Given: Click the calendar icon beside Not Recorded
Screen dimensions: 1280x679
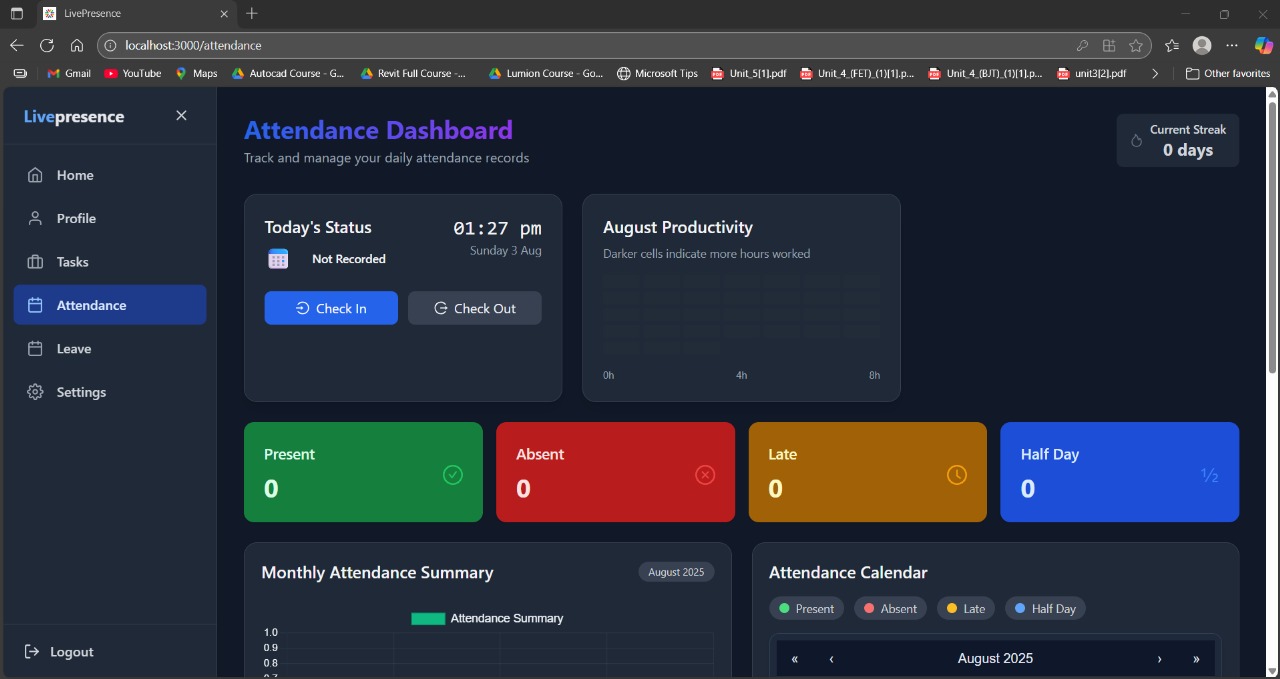Looking at the screenshot, I should pos(278,259).
